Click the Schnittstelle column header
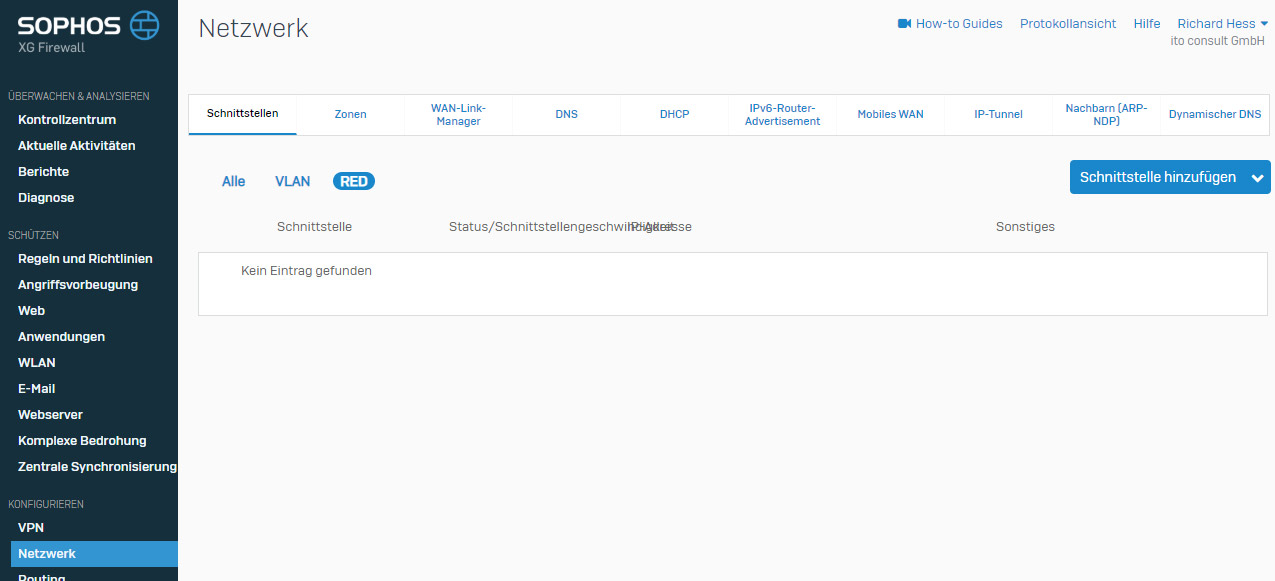The image size is (1275, 581). [x=314, y=227]
